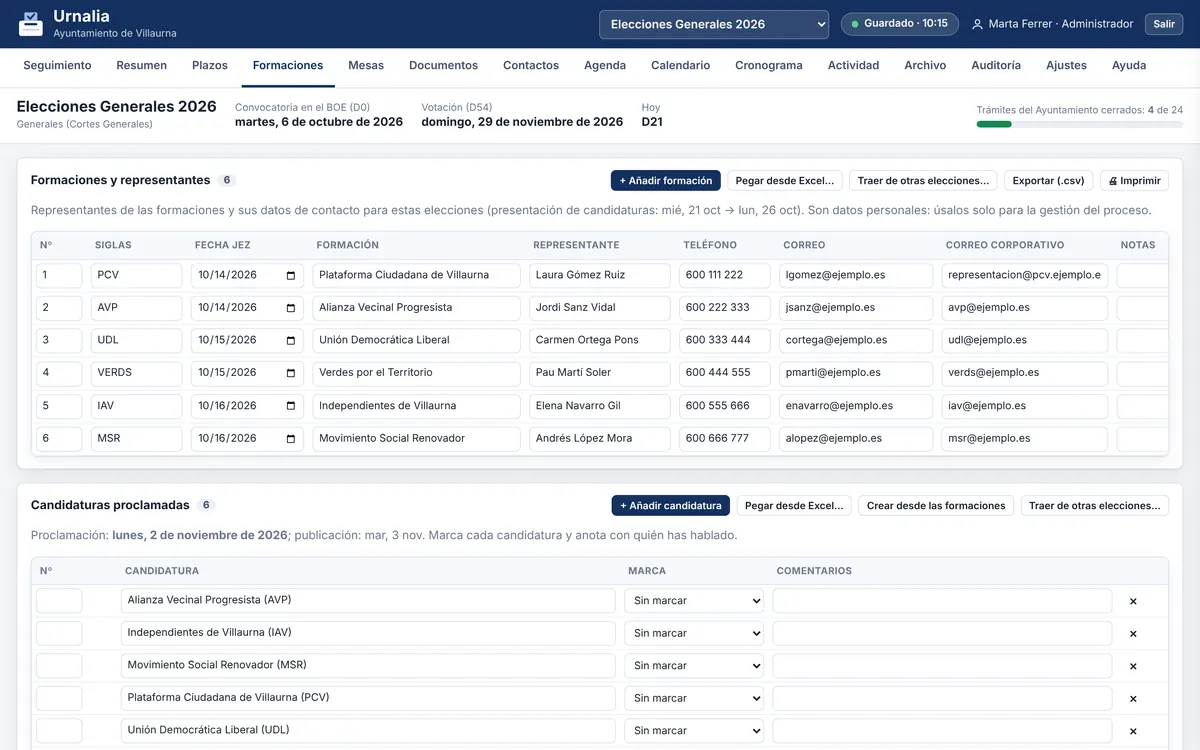
Task: Click the Añadir candidatura button
Action: pyautogui.click(x=671, y=506)
